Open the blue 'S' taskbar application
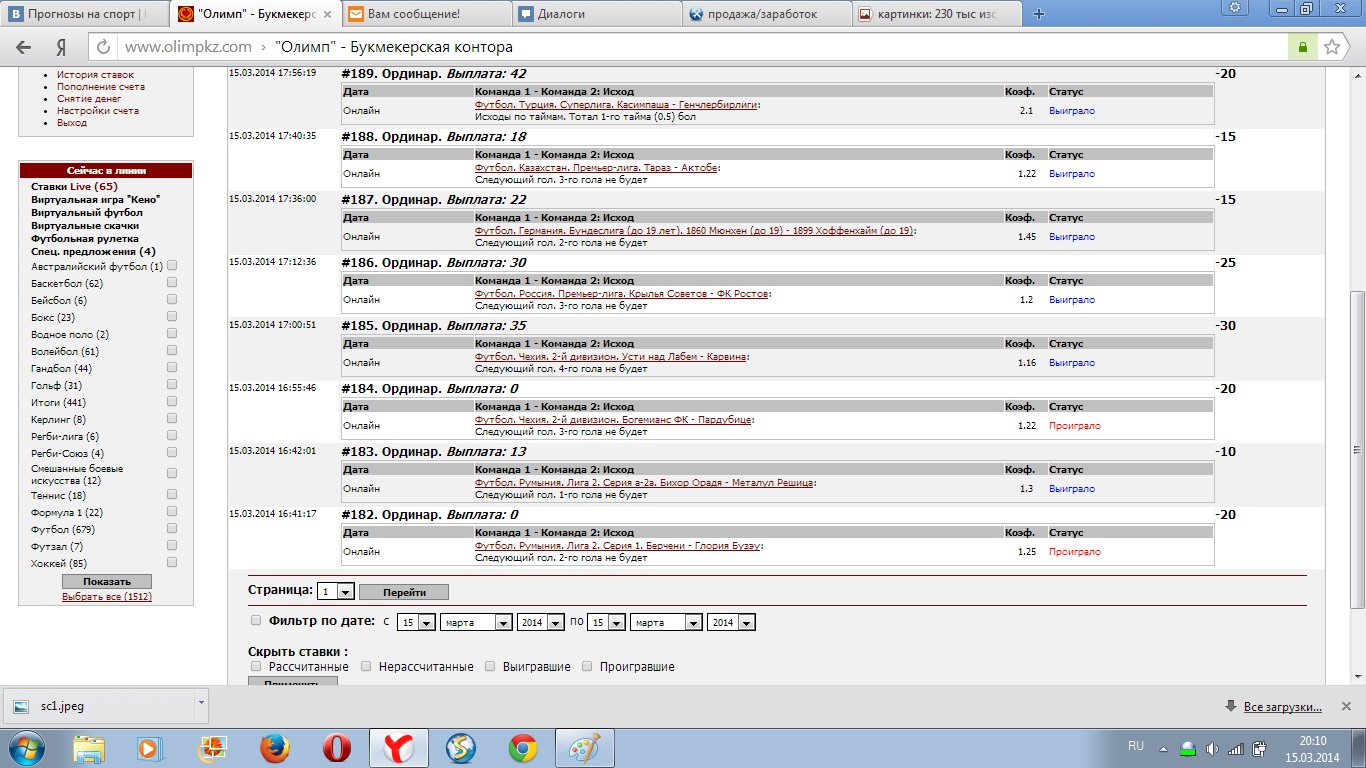 pyautogui.click(x=460, y=748)
